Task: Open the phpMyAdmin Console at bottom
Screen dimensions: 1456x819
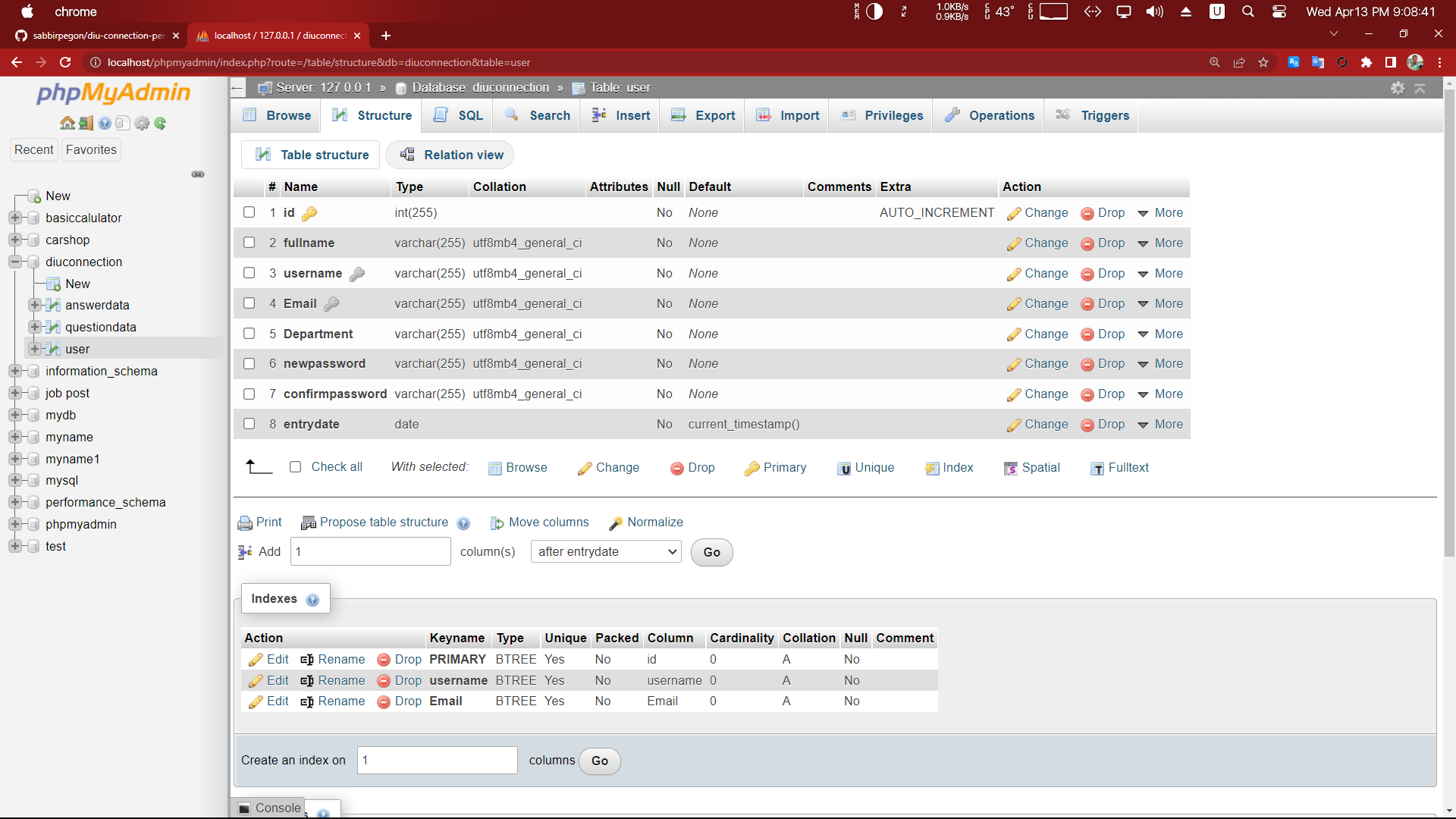Action: tap(278, 808)
